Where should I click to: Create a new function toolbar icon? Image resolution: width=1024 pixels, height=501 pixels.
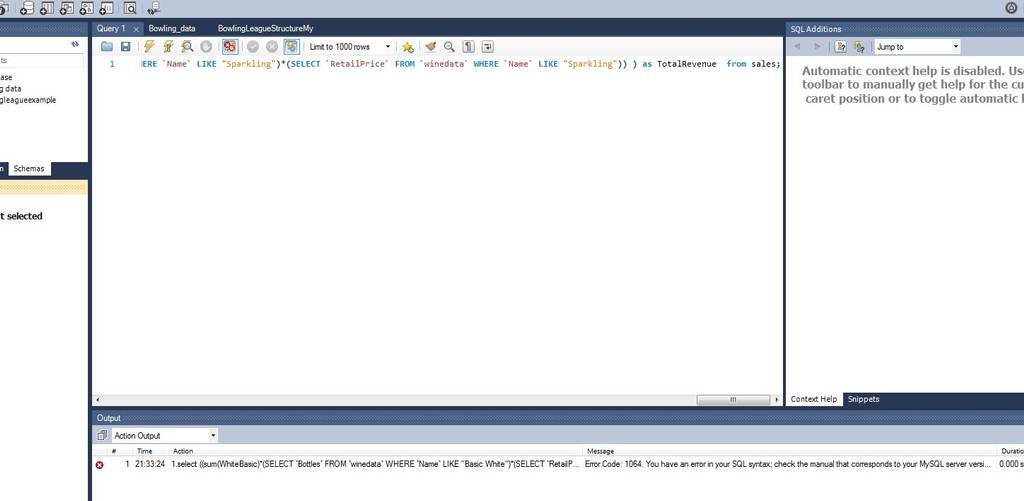click(106, 8)
